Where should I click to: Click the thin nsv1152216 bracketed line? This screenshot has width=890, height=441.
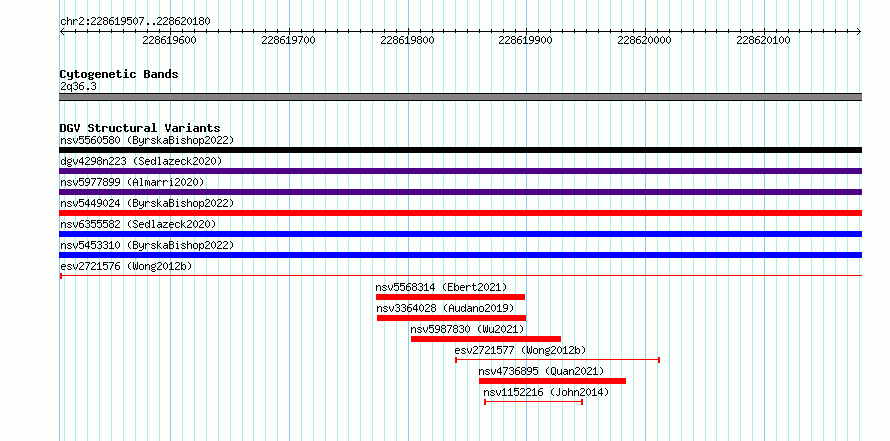pyautogui.click(x=534, y=402)
